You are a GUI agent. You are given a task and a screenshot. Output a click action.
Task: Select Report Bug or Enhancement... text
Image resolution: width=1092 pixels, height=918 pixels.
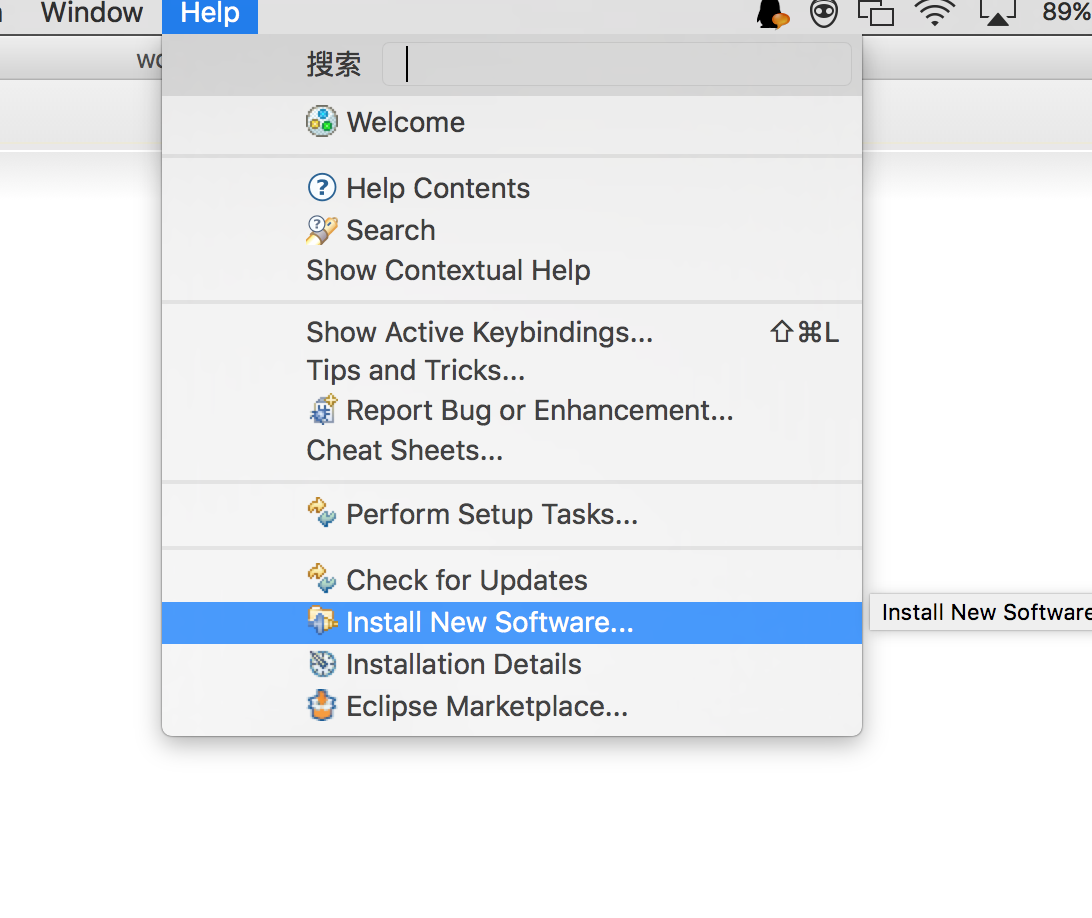click(x=540, y=410)
